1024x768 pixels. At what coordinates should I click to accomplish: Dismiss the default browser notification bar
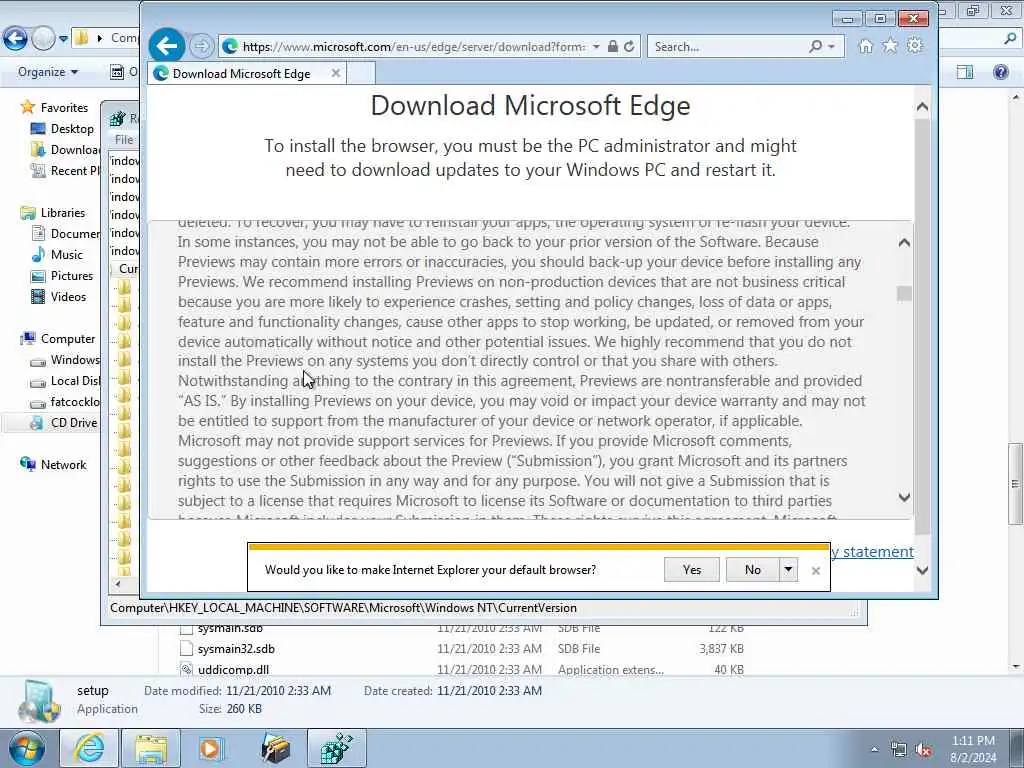pos(816,571)
